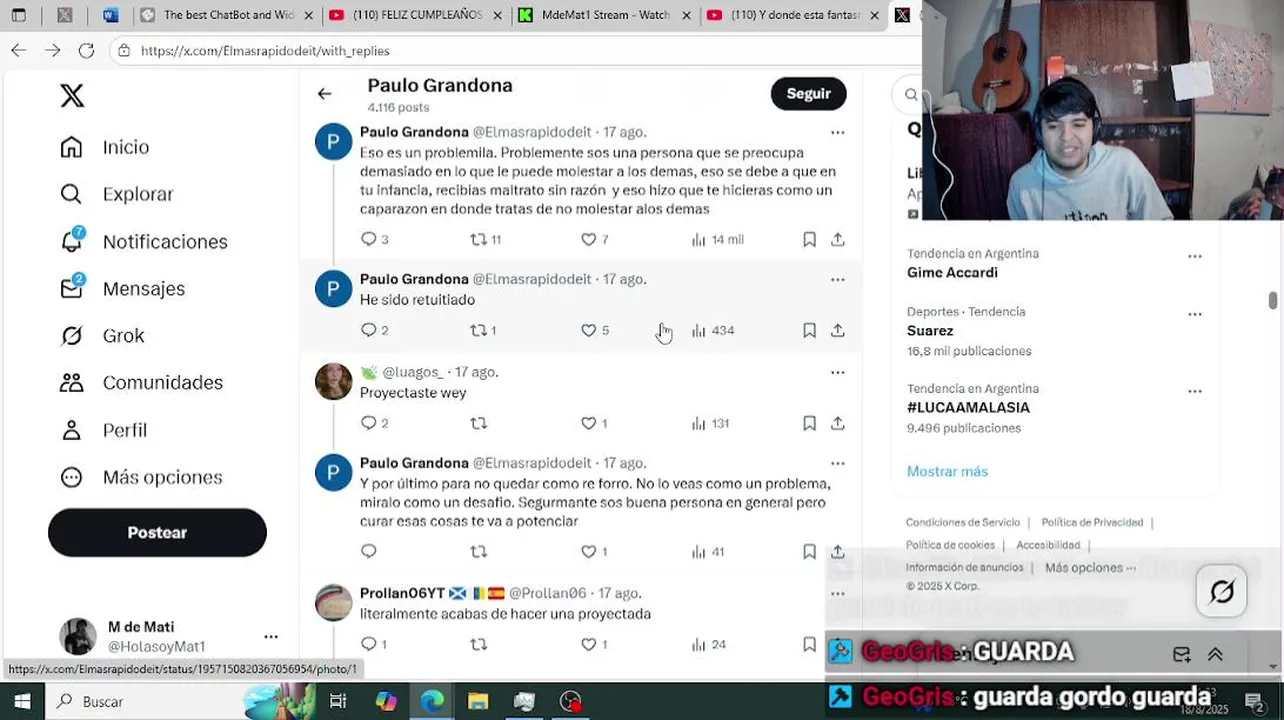Open Política de Privacidad link
This screenshot has height=720, width=1284.
[1092, 522]
